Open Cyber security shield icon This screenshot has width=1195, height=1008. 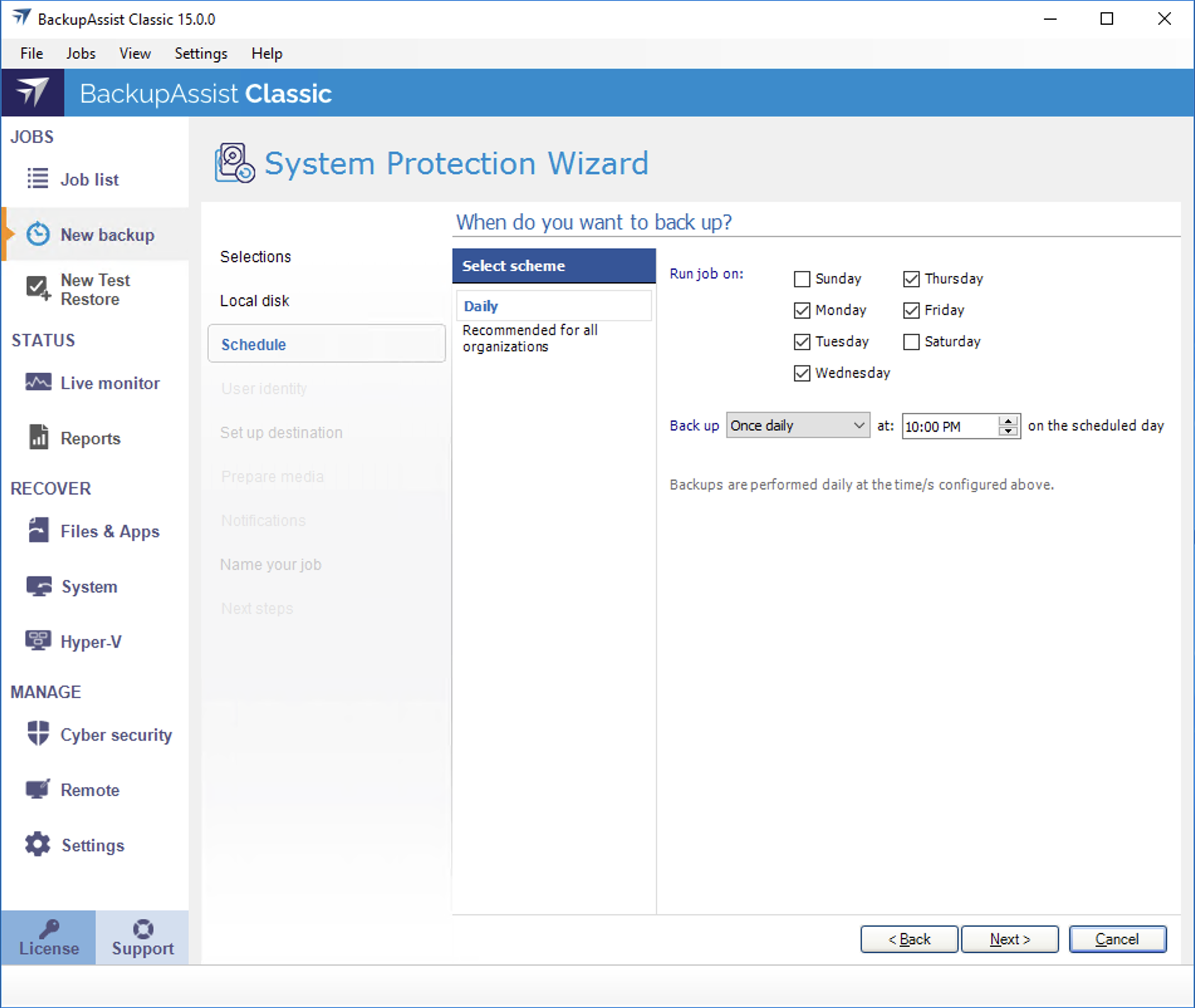point(38,733)
